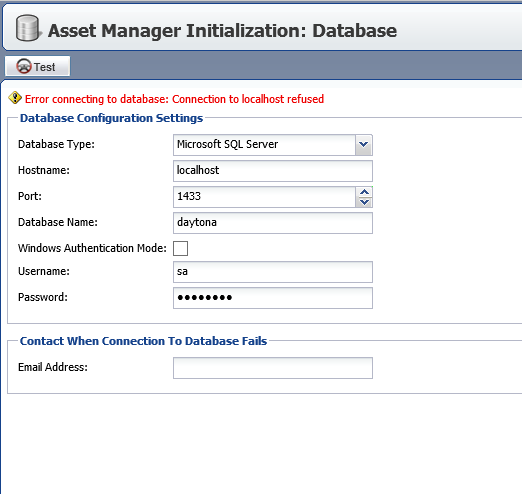Click Contact When Connection To Database Fails heading

tap(143, 341)
